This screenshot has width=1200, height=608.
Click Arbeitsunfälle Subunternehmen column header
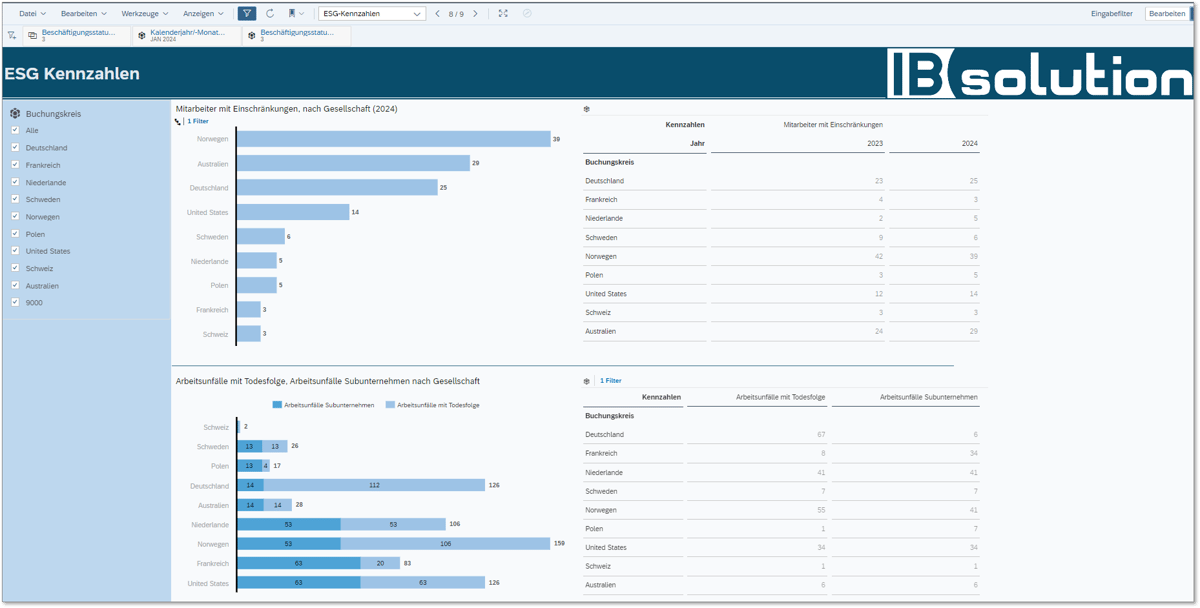pyautogui.click(x=929, y=397)
